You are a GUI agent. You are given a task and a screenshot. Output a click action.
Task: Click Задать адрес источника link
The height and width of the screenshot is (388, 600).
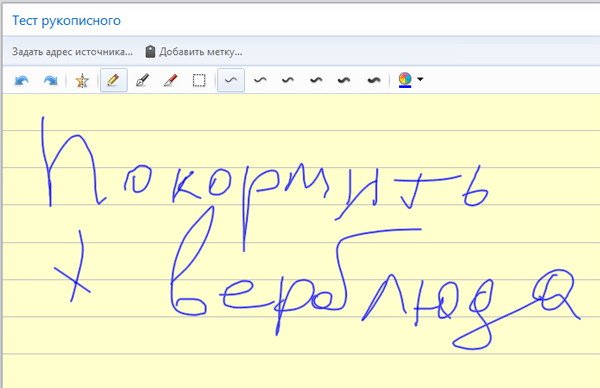tap(72, 52)
